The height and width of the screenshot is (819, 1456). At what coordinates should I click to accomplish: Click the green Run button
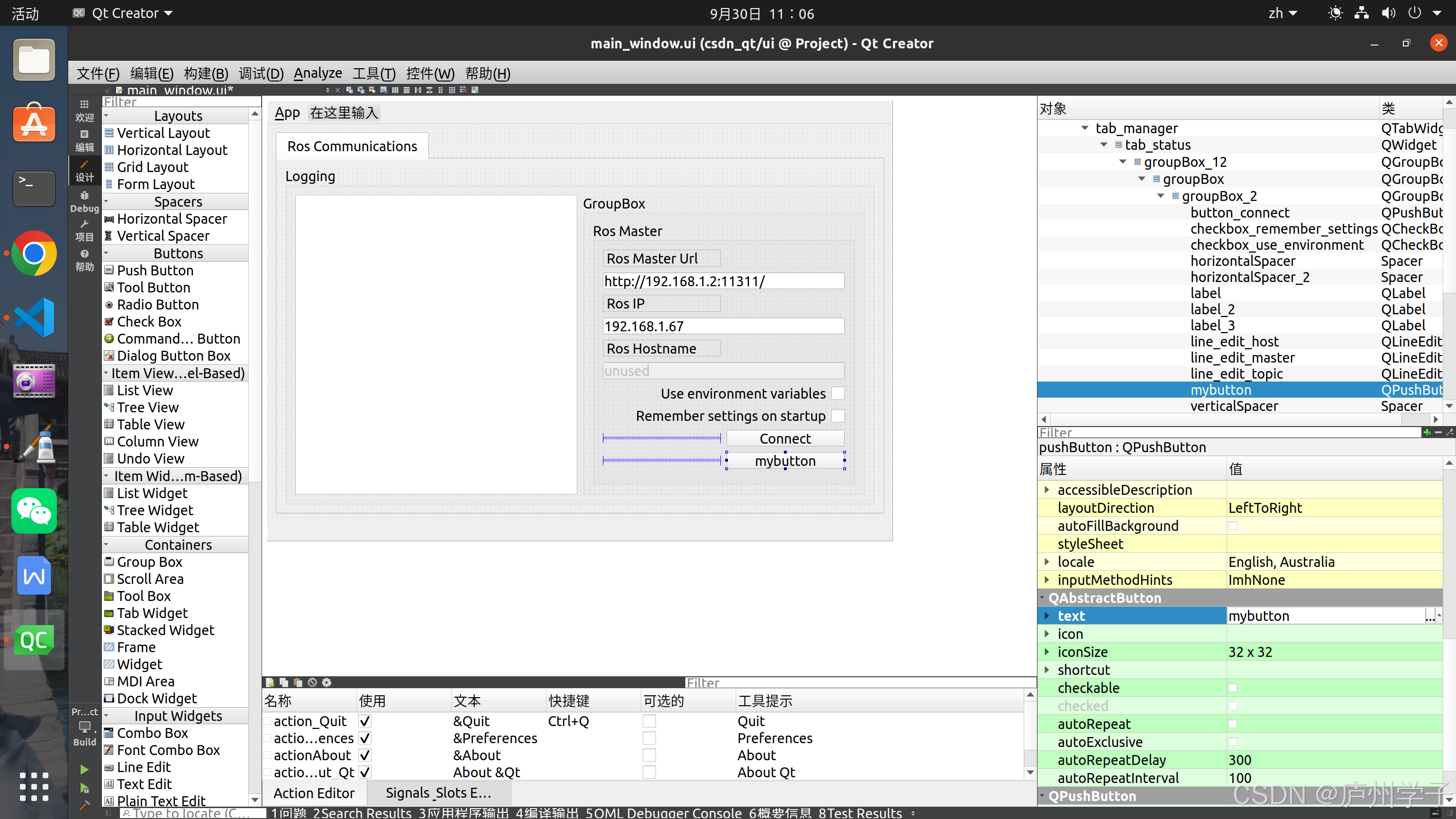(84, 769)
